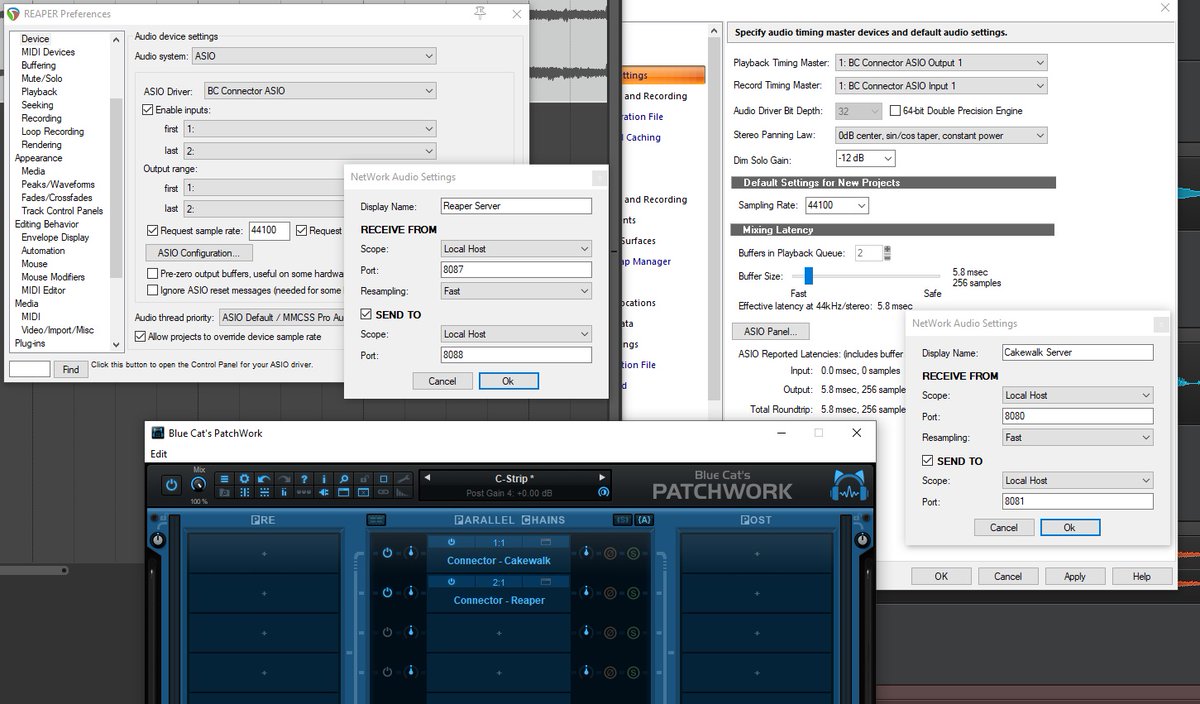The height and width of the screenshot is (704, 1200).
Task: Open Playback Timing Master dropdown
Action: [x=941, y=62]
